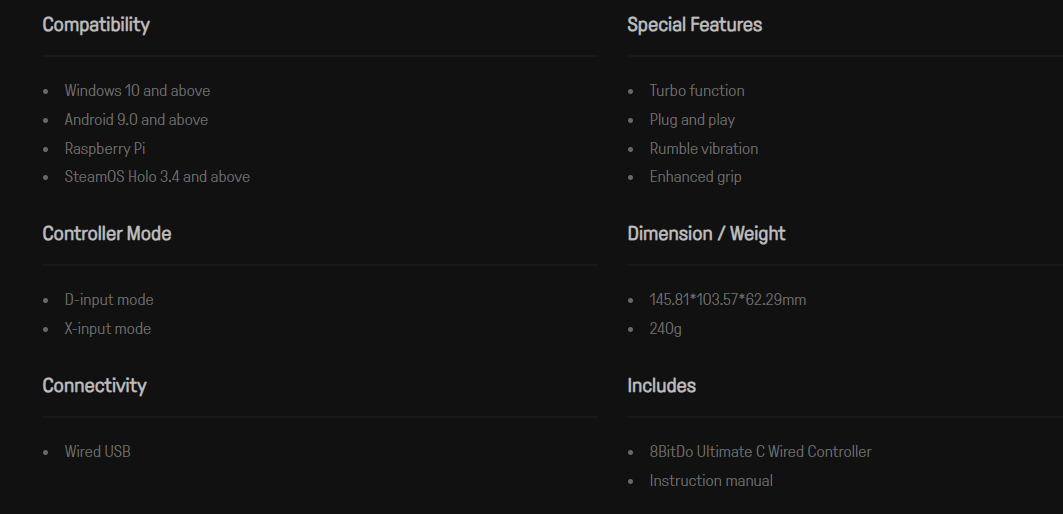This screenshot has height=514, width=1063.
Task: Click the Rumble vibration entry
Action: coord(704,149)
